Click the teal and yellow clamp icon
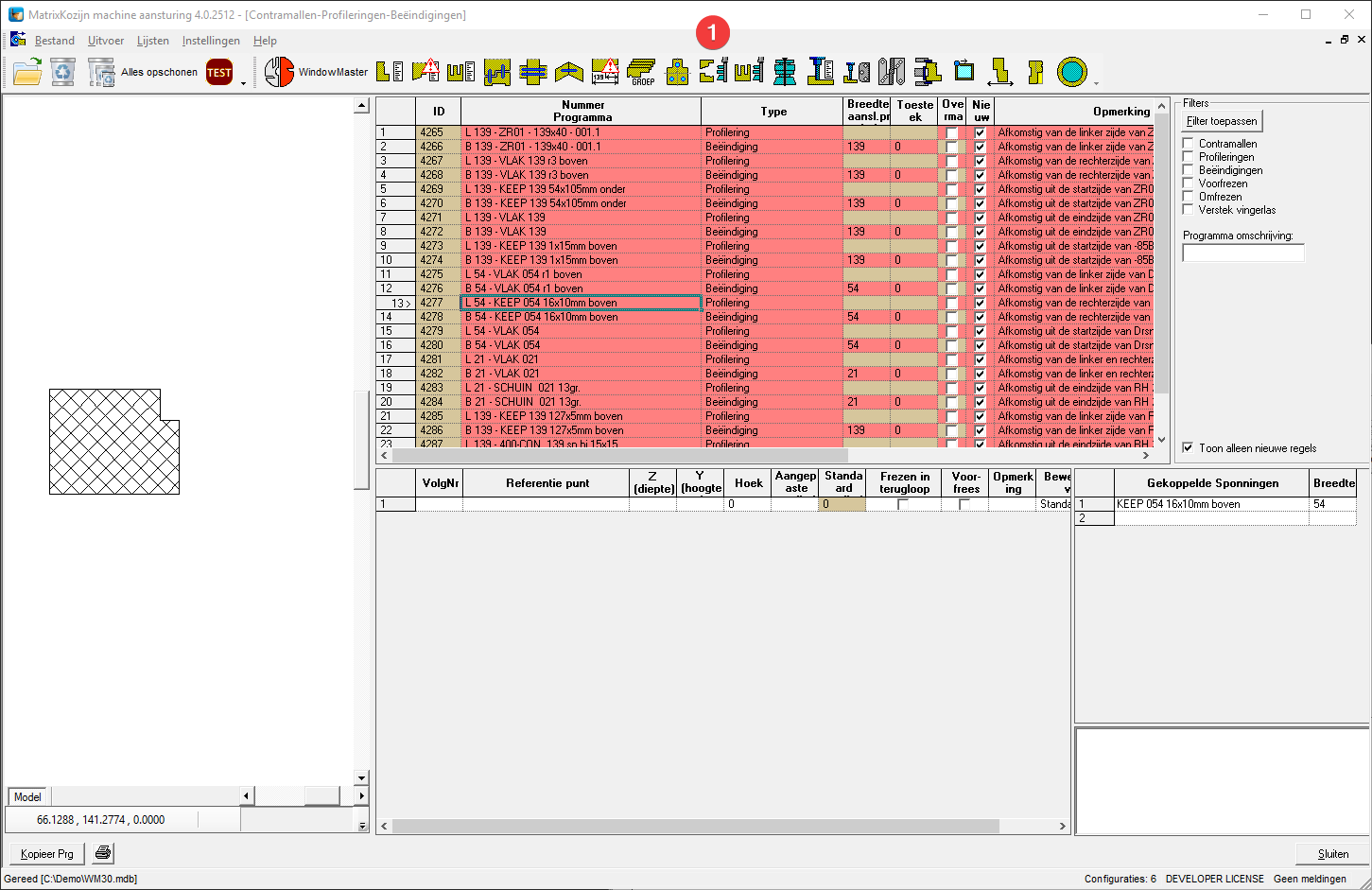The width and height of the screenshot is (1372, 890). [x=928, y=72]
